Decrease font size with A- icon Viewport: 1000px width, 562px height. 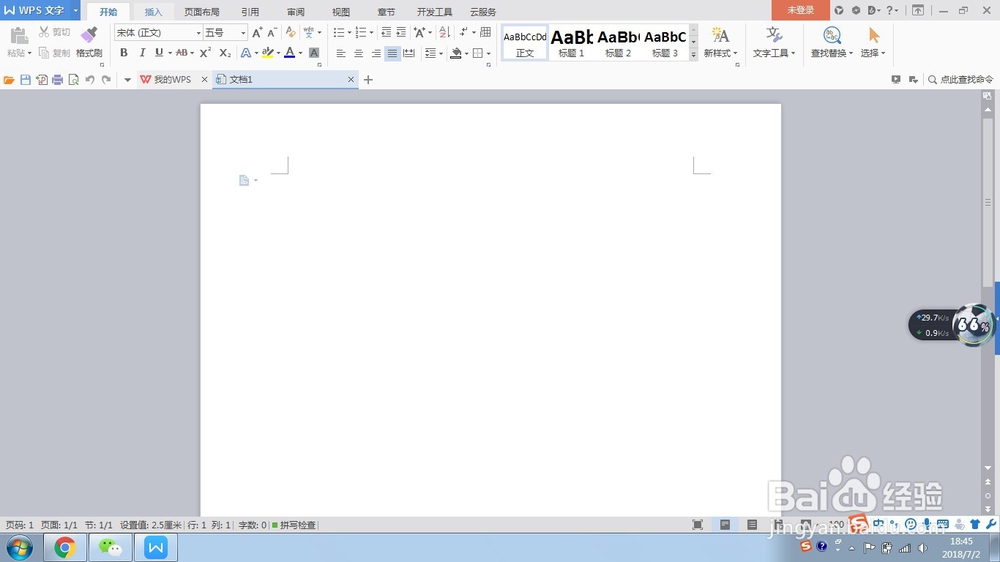pos(272,33)
